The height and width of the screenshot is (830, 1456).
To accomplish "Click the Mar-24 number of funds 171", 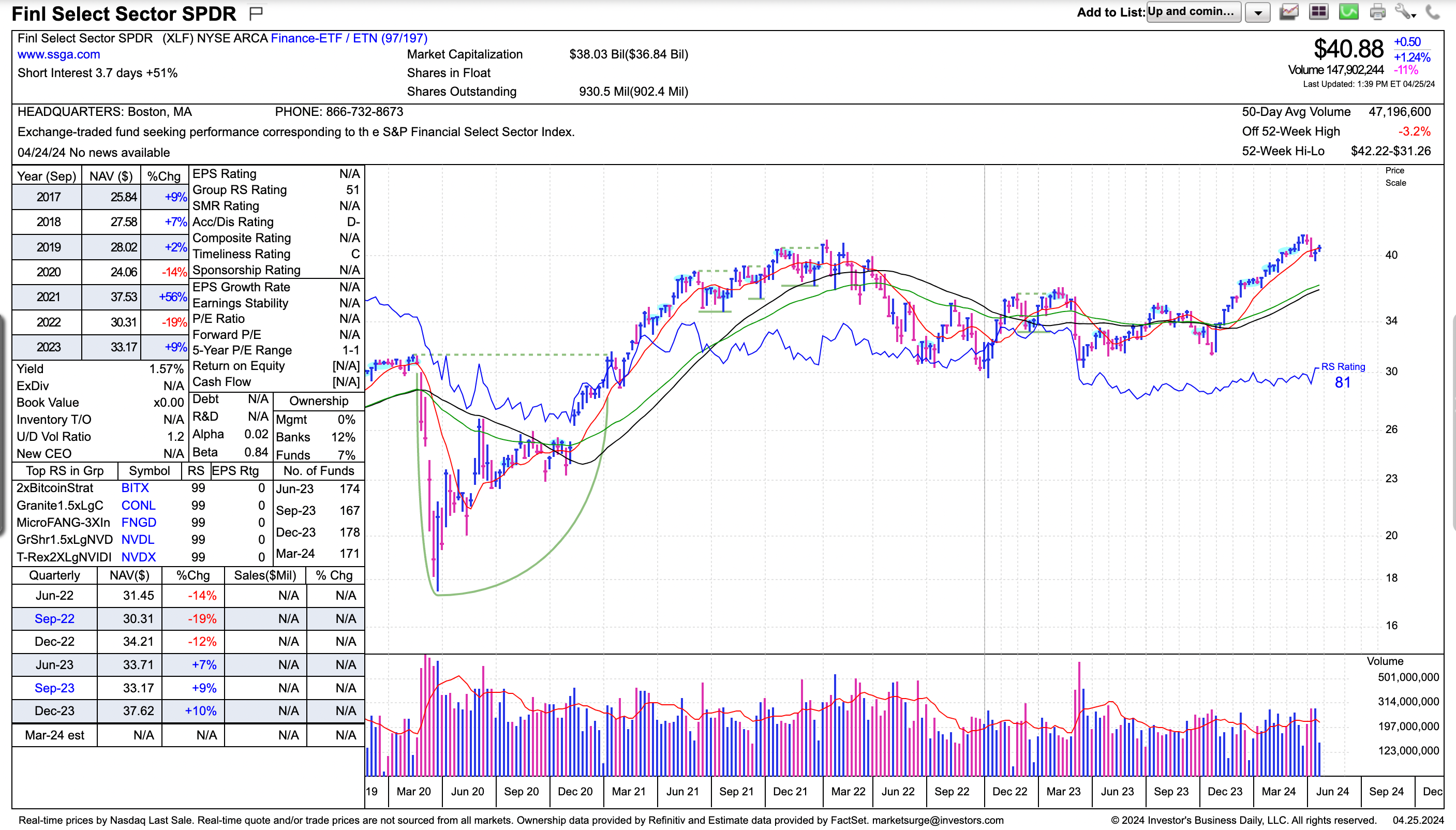I will click(x=349, y=554).
